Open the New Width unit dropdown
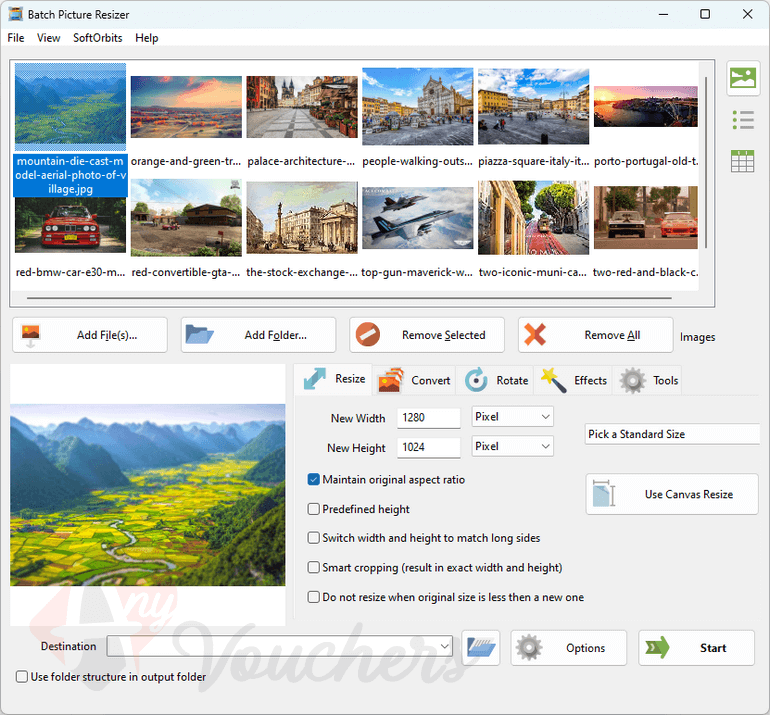The height and width of the screenshot is (715, 770). coord(512,416)
